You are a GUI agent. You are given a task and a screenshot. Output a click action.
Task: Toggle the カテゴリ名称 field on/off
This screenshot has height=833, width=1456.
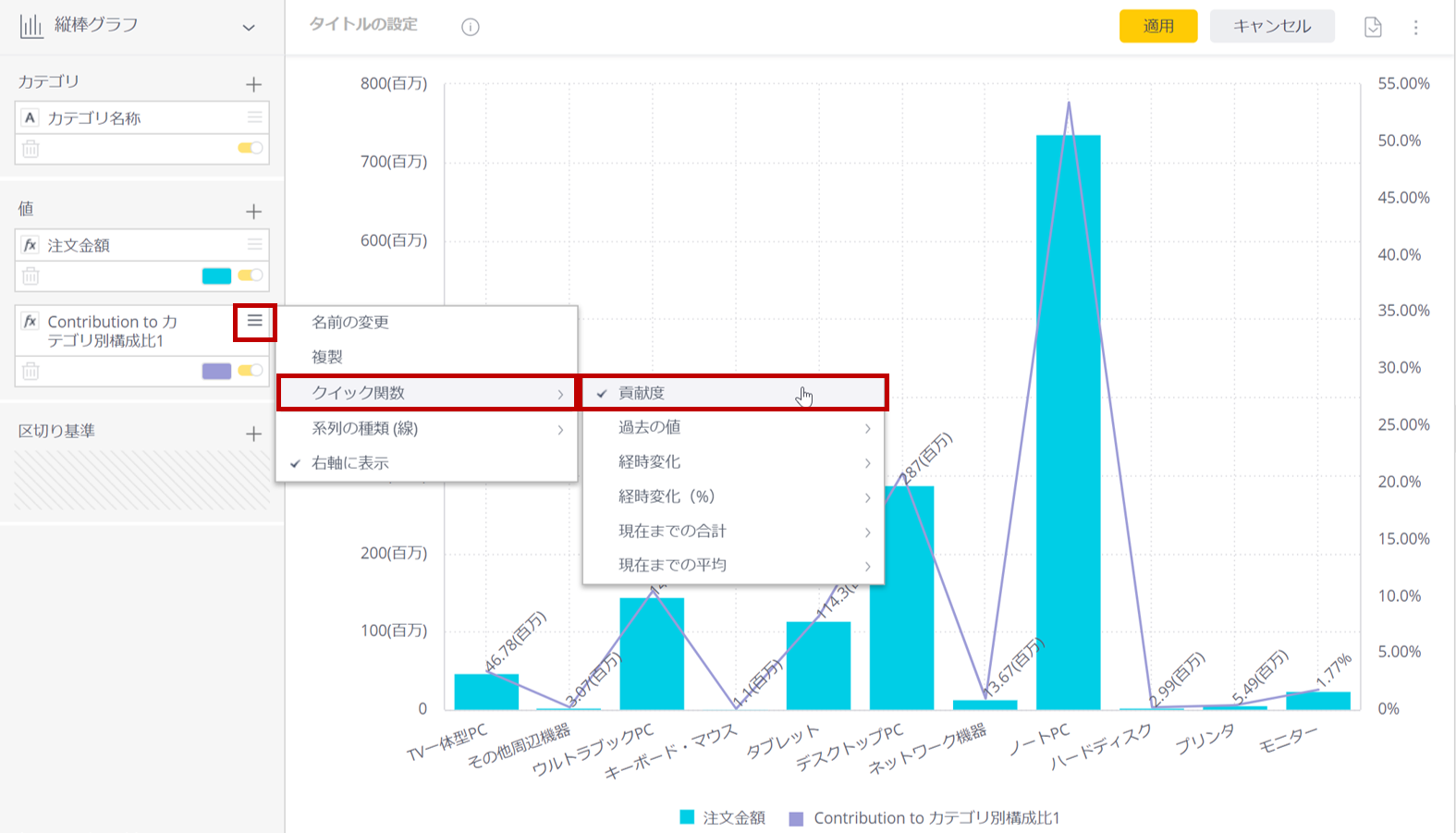251,148
